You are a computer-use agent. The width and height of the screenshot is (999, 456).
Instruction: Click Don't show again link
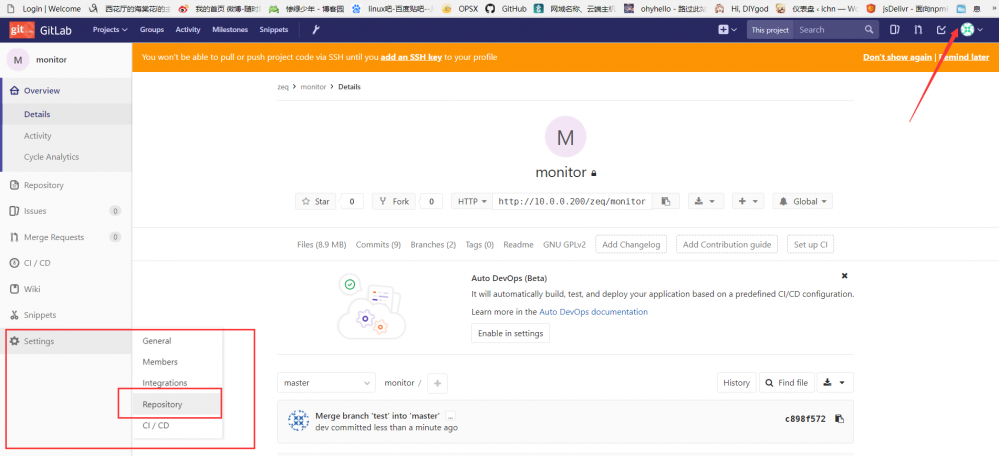coord(897,57)
